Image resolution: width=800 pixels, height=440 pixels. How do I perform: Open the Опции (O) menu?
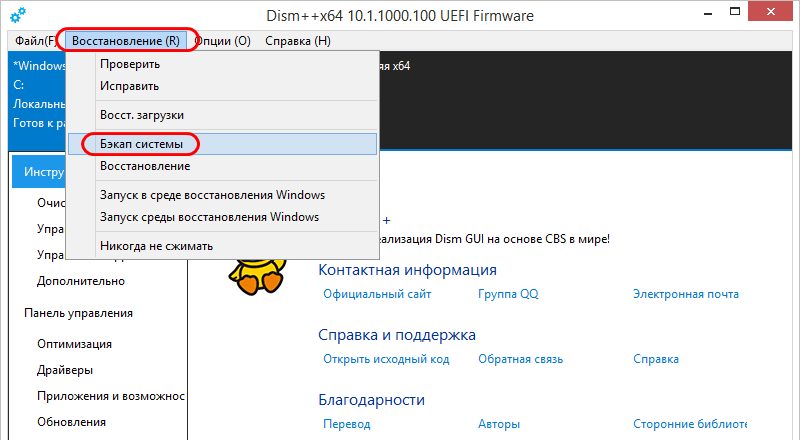pos(222,41)
